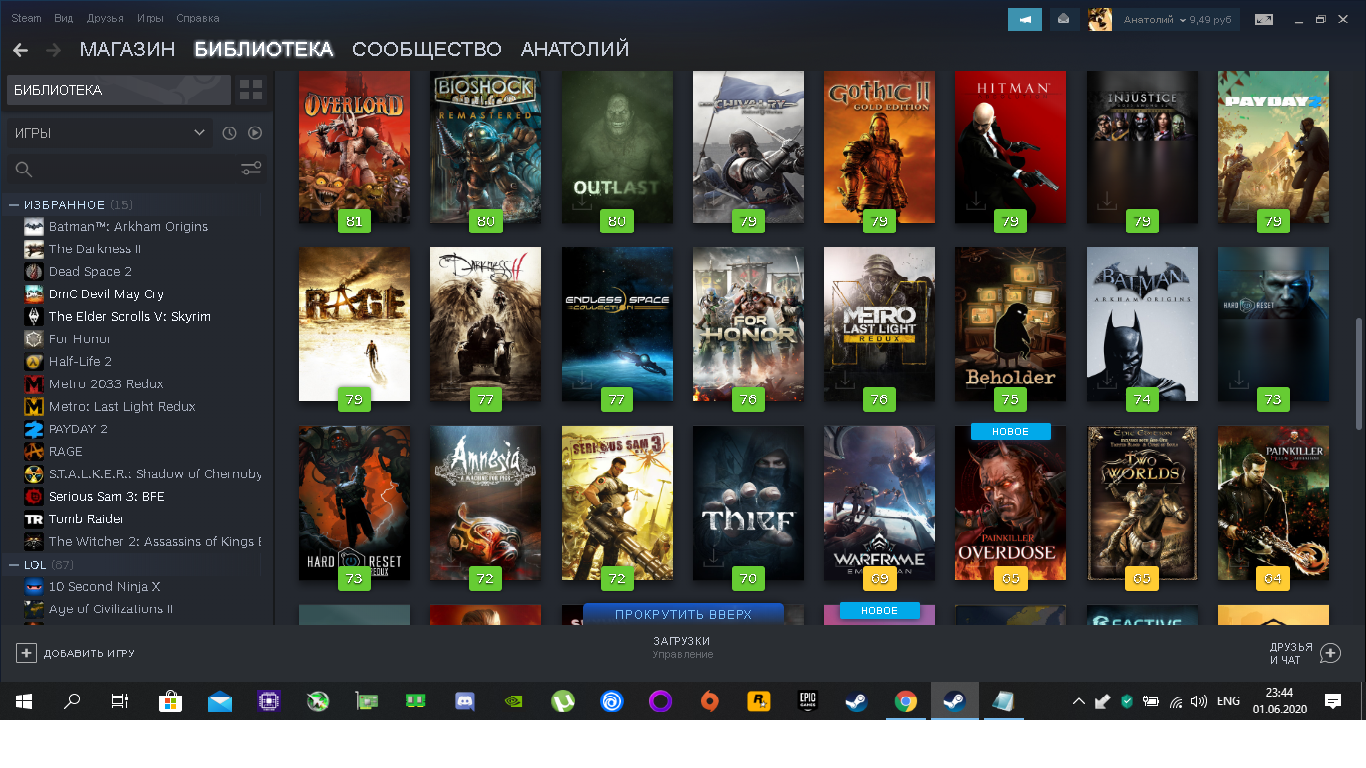
Task: Switch to Big Picture mode icon
Action: click(x=1264, y=19)
